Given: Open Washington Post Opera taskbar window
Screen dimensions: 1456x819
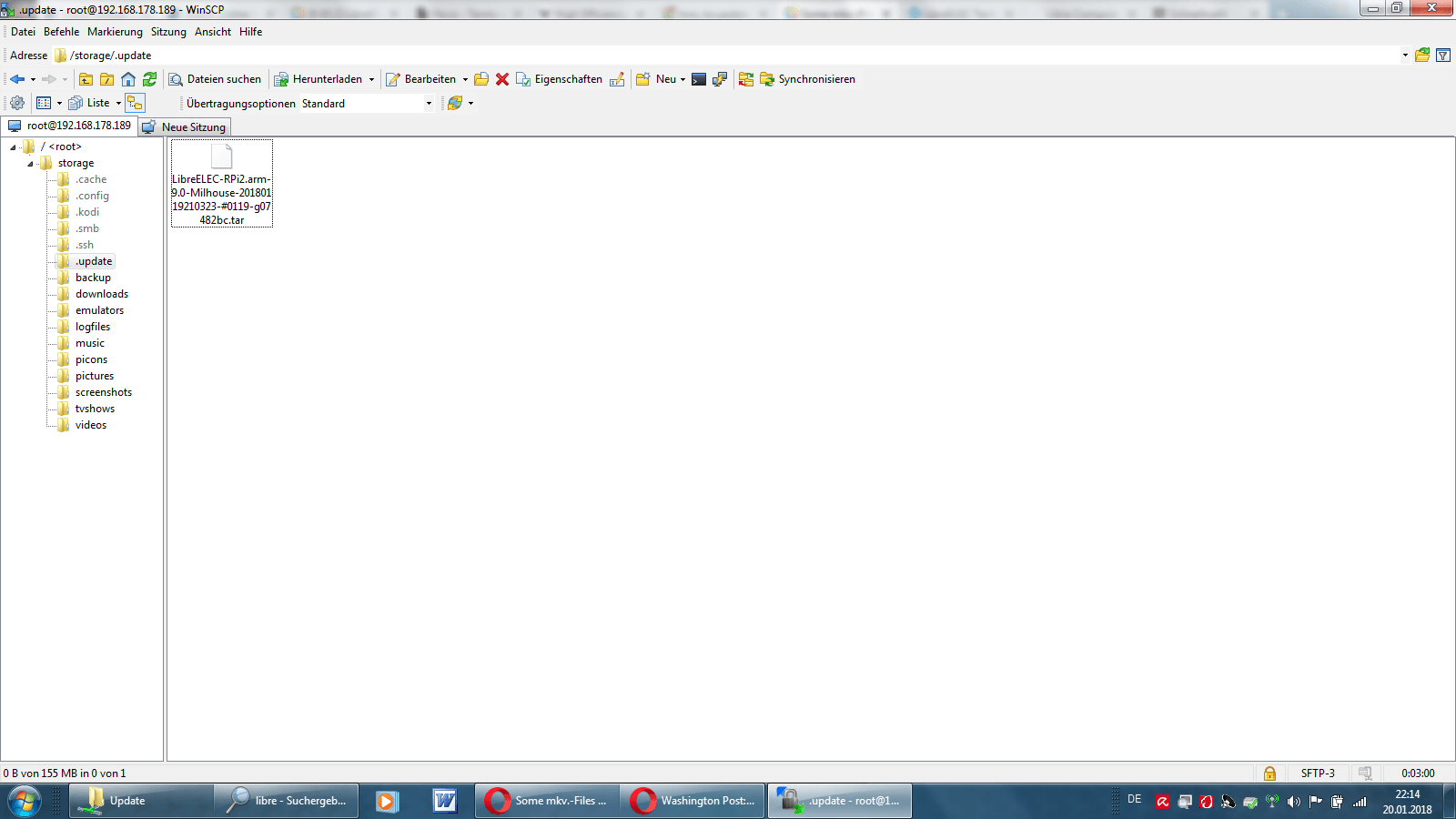Looking at the screenshot, I should tap(693, 801).
